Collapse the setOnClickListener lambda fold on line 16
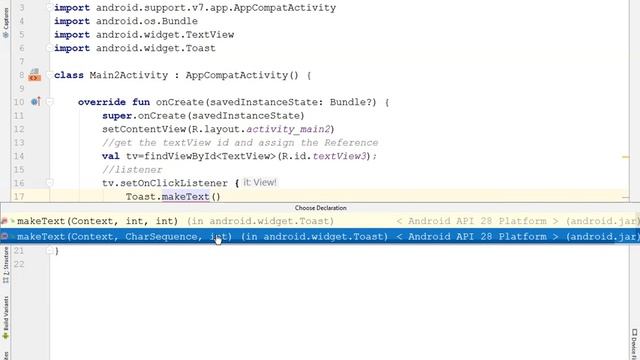 (49, 183)
